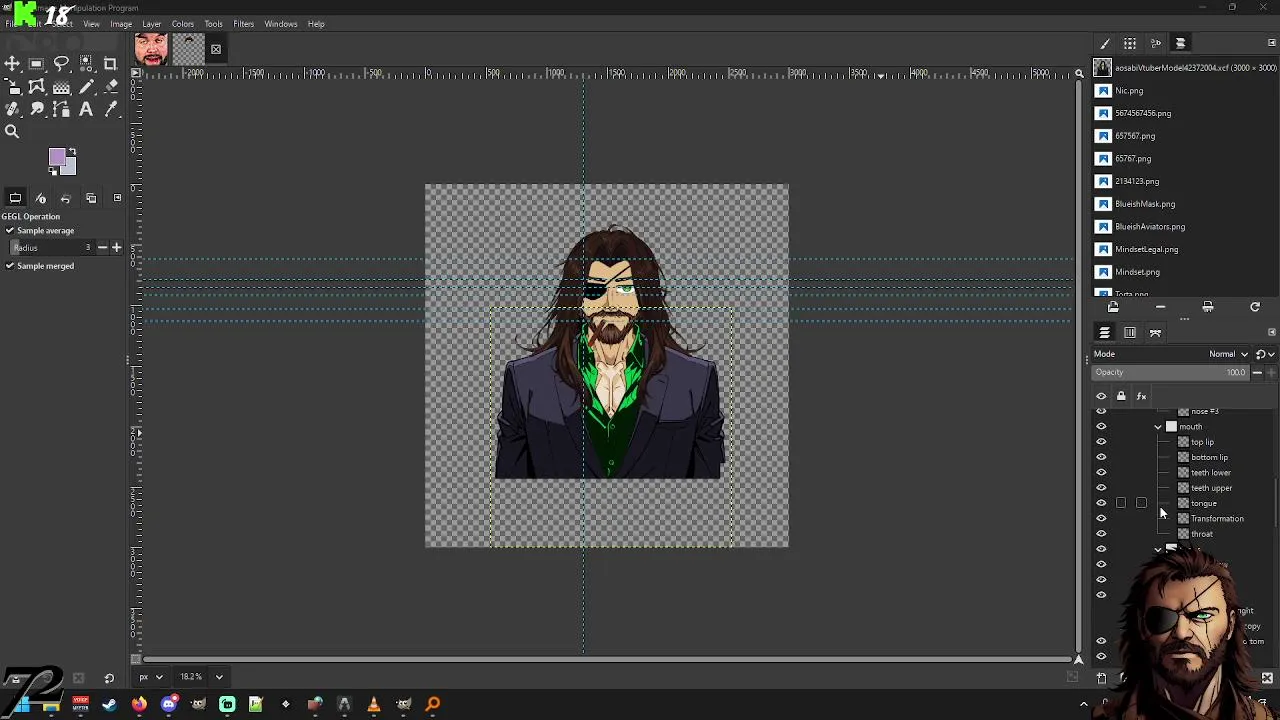The width and height of the screenshot is (1280, 720).
Task: Select the Gradient fill tool
Action: pyautogui.click(x=61, y=87)
